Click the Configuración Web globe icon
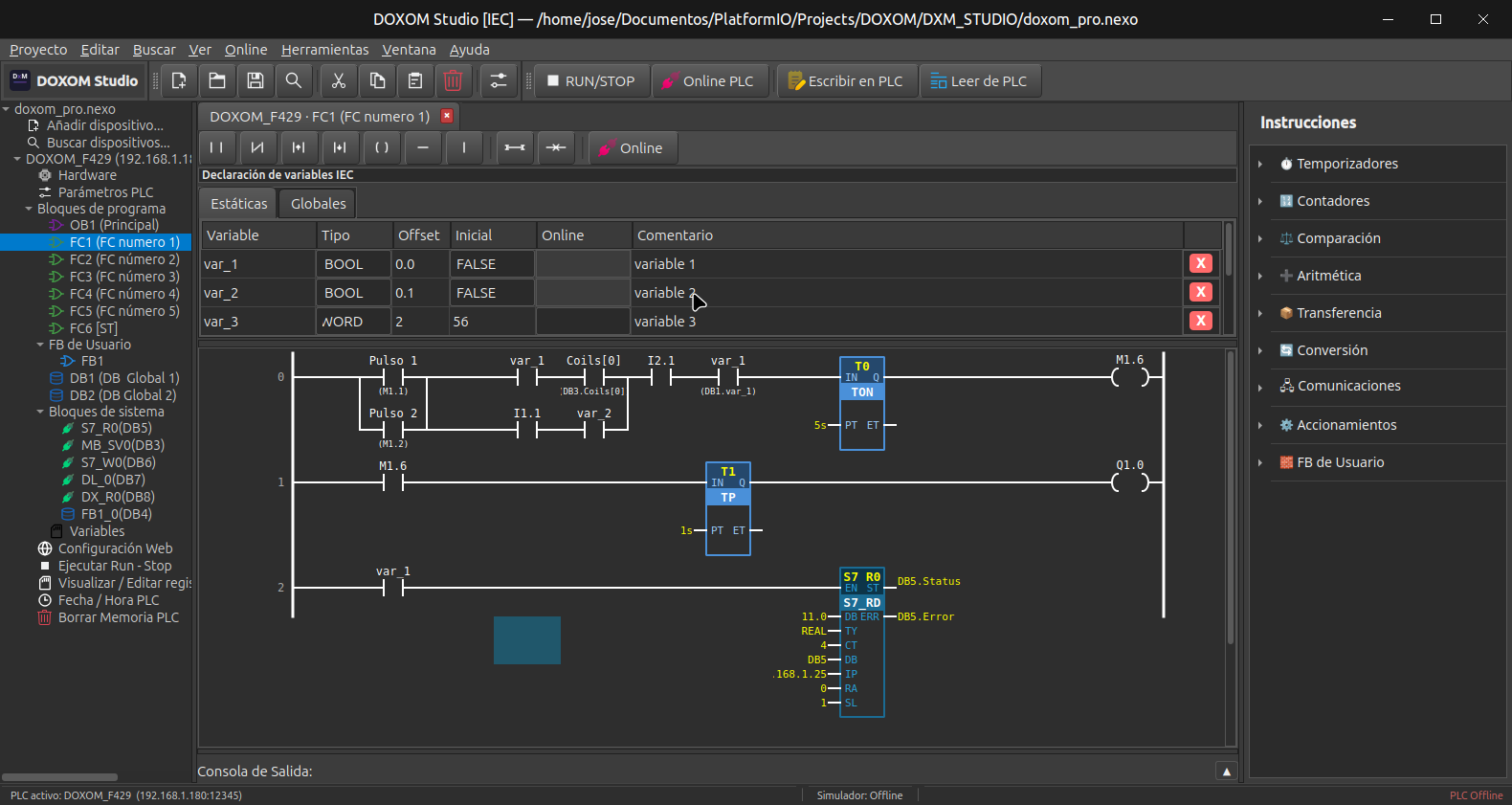 [44, 548]
